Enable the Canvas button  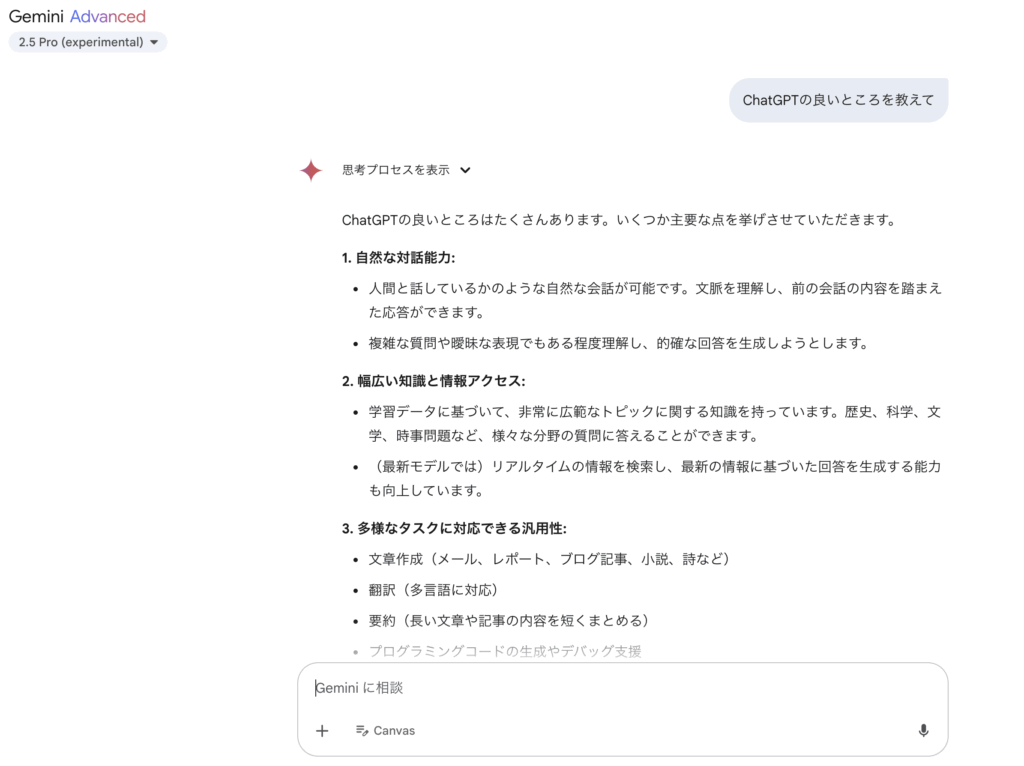(385, 730)
